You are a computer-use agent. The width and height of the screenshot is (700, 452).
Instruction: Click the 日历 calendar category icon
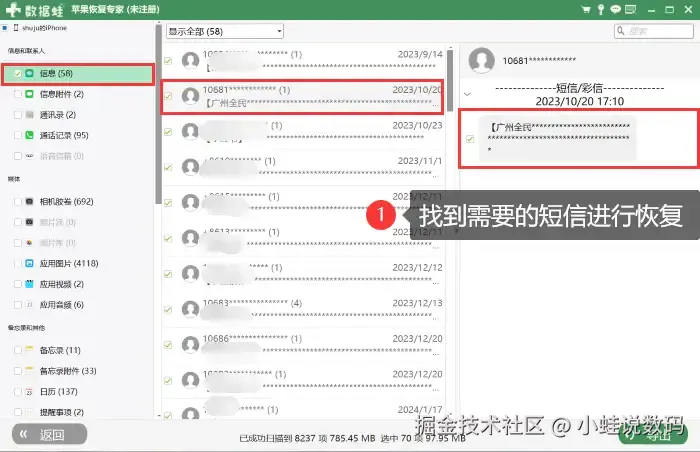29,392
